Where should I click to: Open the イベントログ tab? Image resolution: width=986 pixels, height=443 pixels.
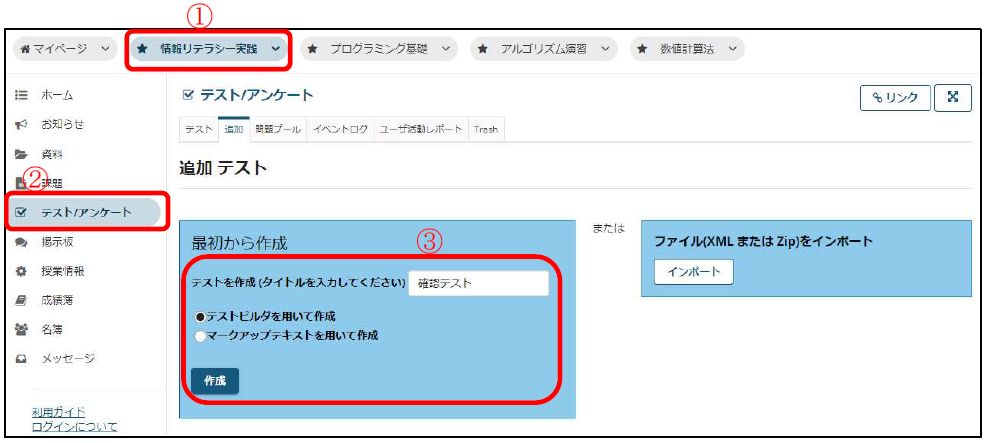pyautogui.click(x=340, y=130)
